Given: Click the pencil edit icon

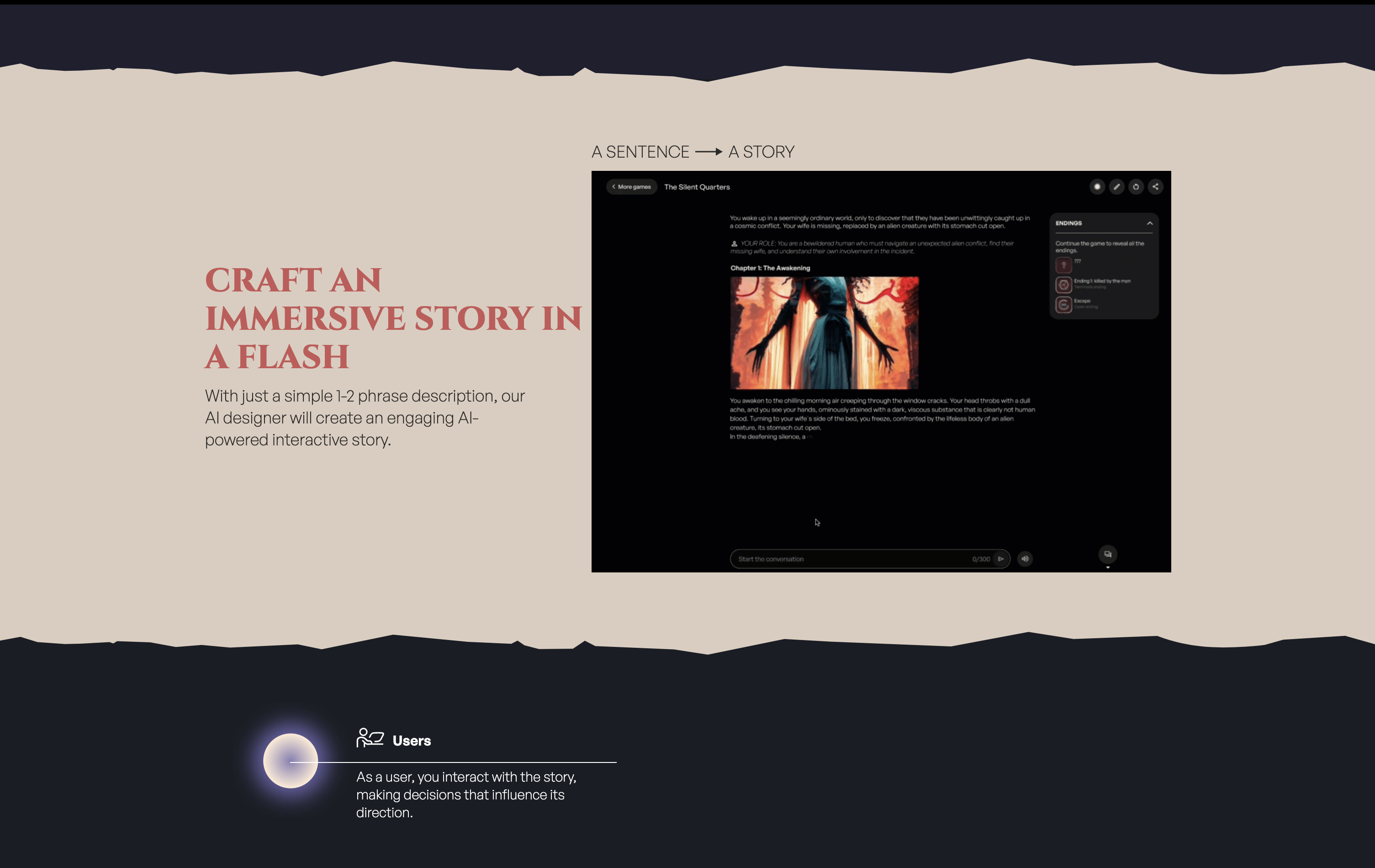Looking at the screenshot, I should [x=1116, y=187].
